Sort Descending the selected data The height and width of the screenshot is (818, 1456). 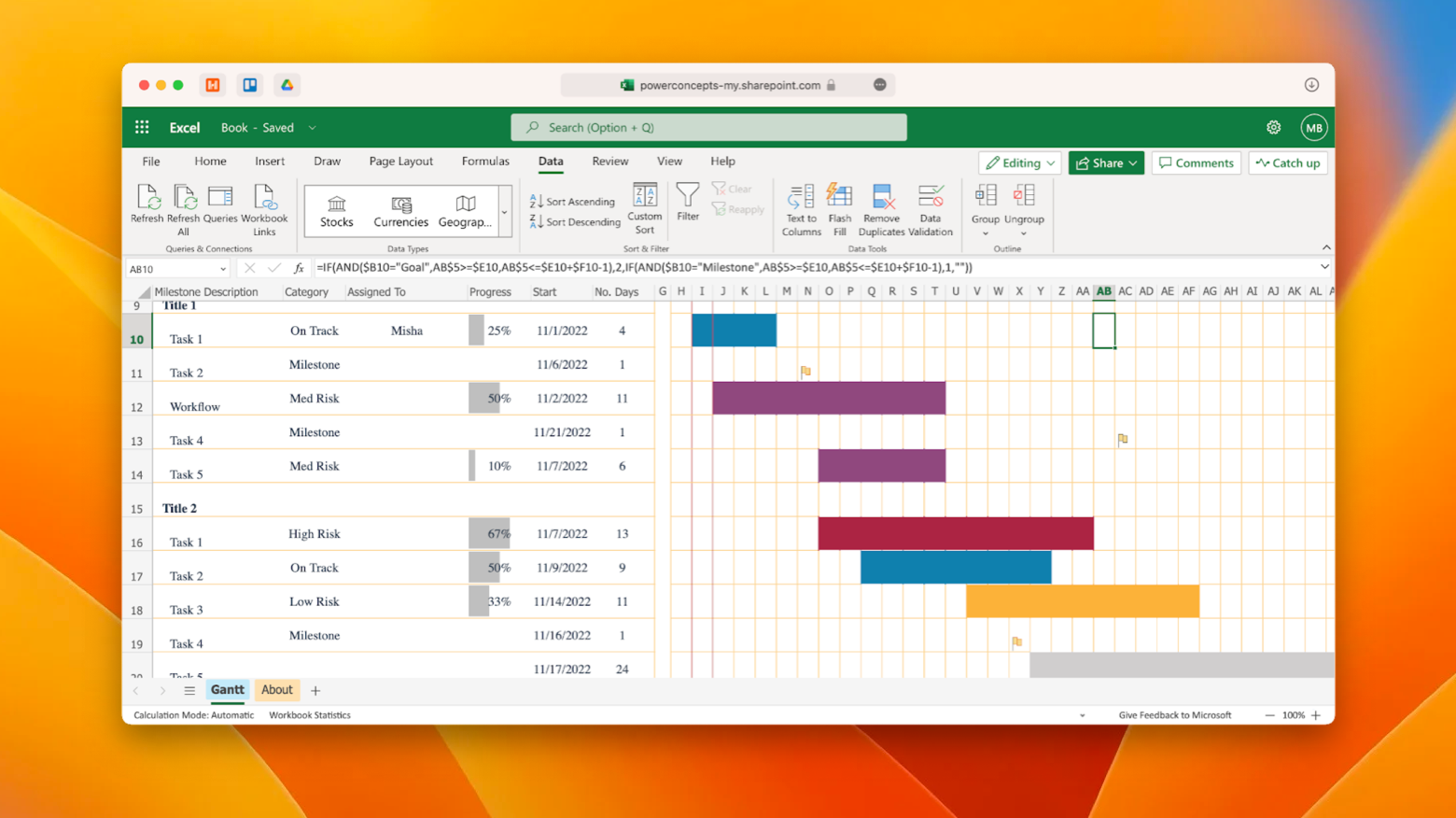click(574, 222)
